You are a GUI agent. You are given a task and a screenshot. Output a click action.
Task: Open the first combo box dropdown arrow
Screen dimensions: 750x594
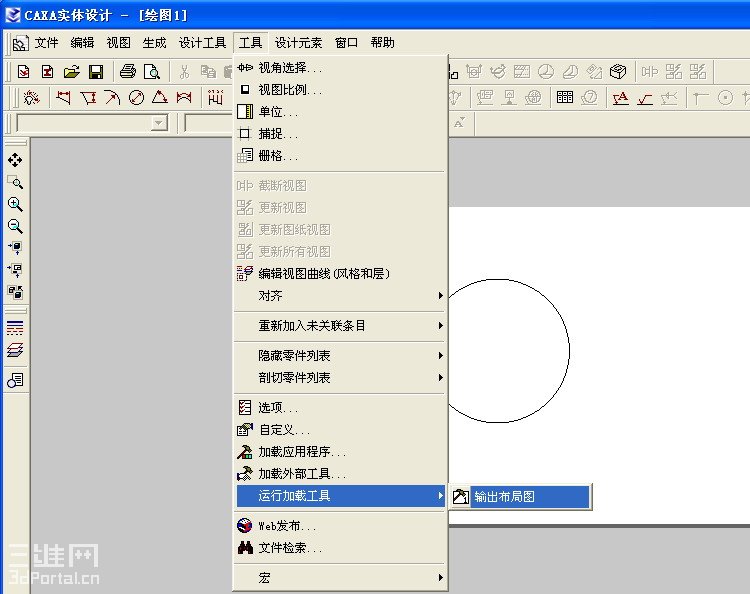tap(159, 123)
